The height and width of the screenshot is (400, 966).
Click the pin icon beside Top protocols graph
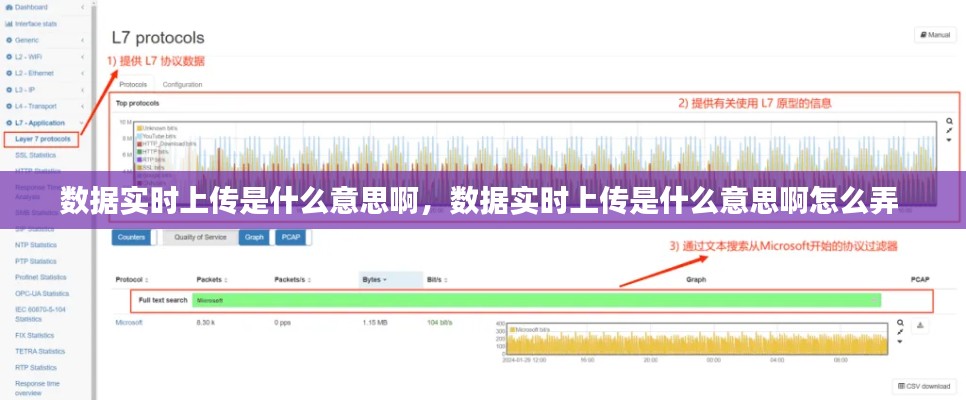950,131
